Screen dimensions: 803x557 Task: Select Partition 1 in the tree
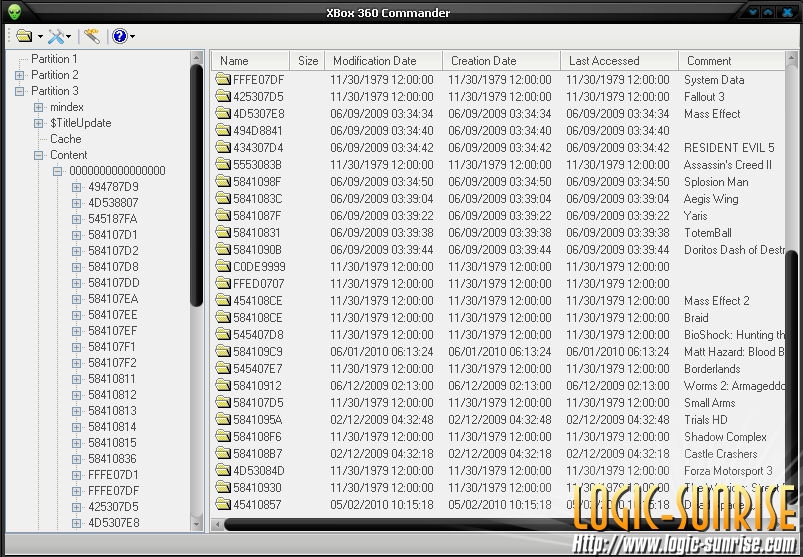tap(54, 59)
